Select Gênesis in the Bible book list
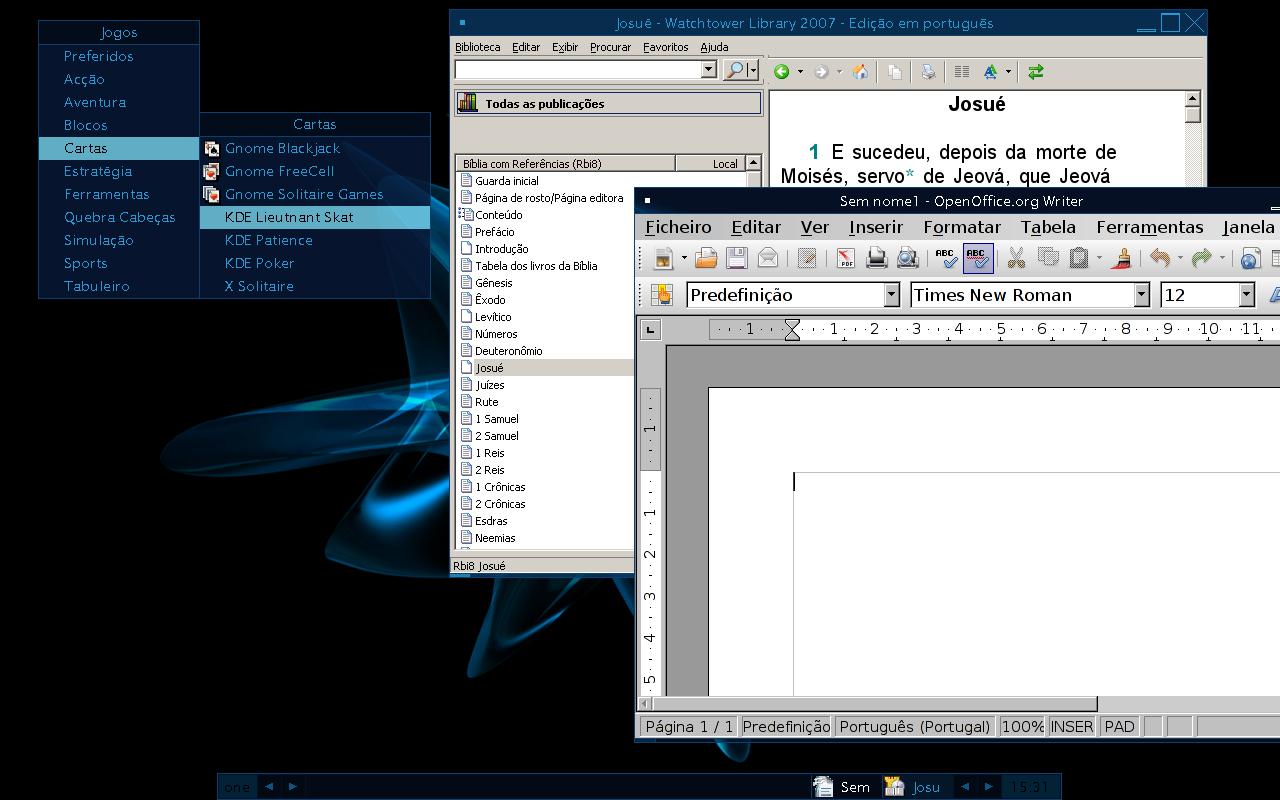 494,283
